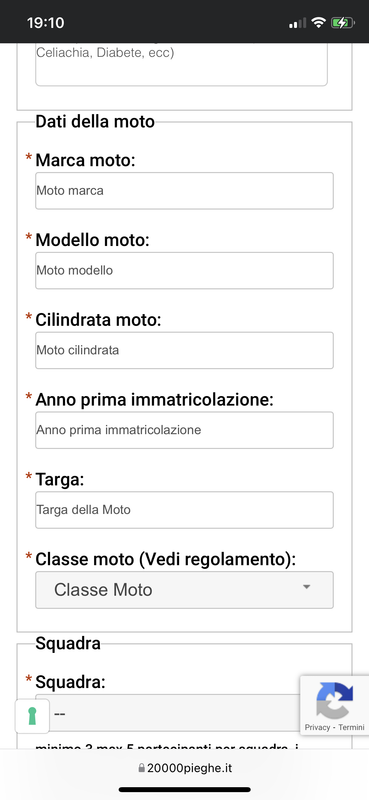369x800 pixels.
Task: Tap the Wi-Fi status icon
Action: click(x=318, y=22)
